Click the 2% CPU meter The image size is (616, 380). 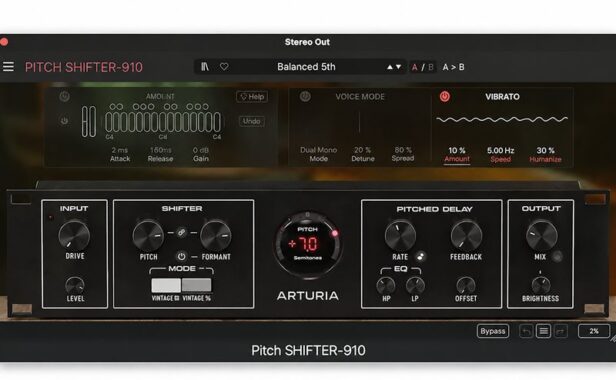(x=594, y=331)
